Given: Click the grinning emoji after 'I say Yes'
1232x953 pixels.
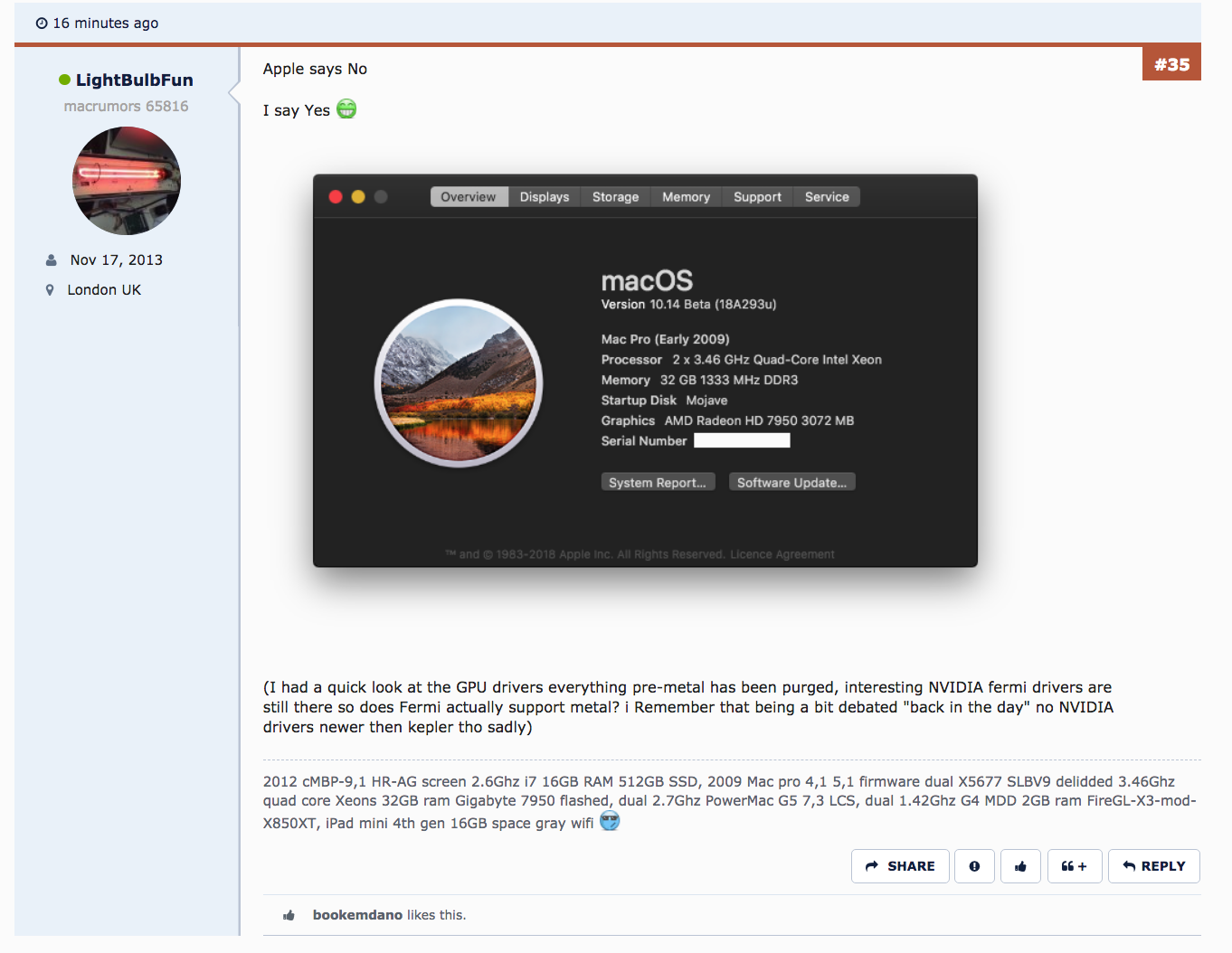Looking at the screenshot, I should pos(346,109).
